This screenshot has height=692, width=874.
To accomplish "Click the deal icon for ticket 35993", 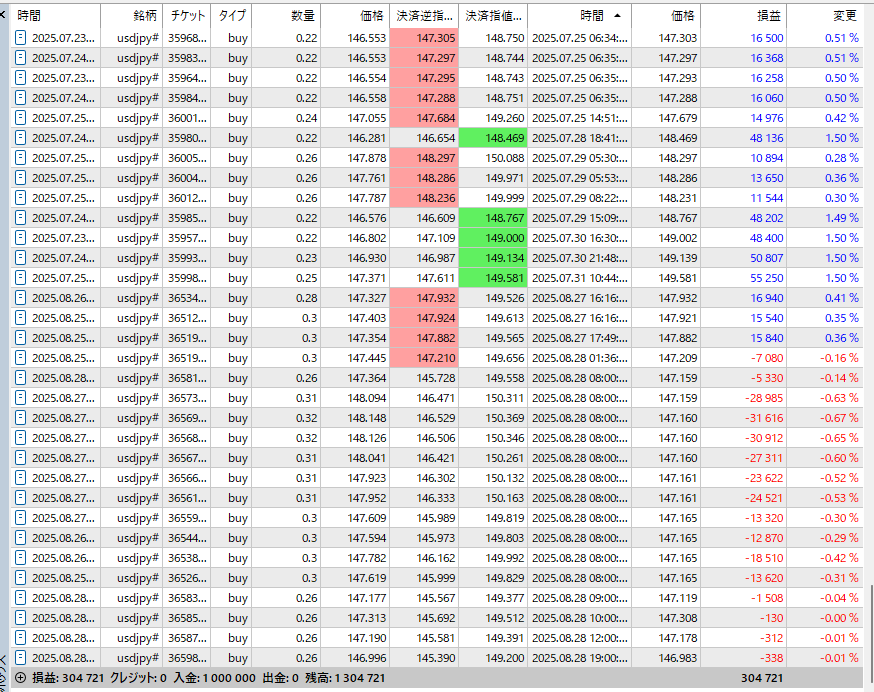I will coord(21,258).
